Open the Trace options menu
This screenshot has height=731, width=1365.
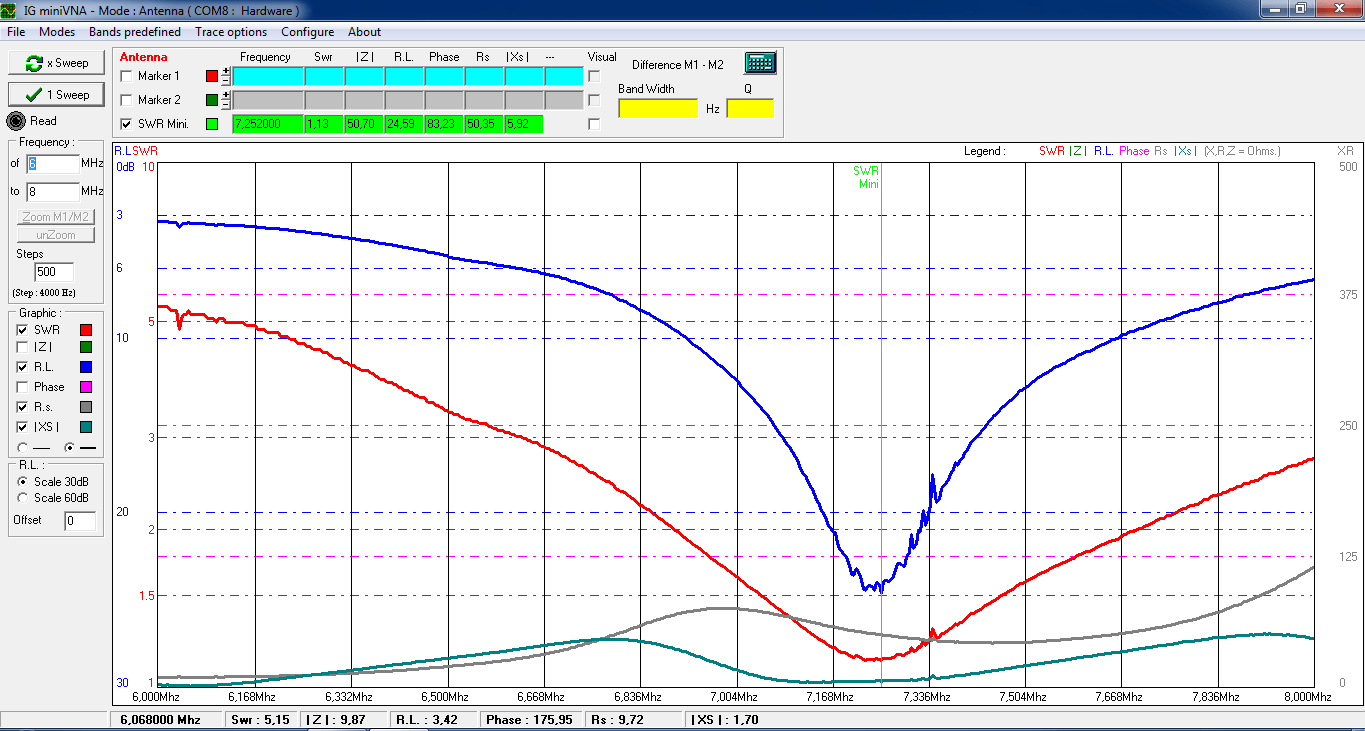click(x=231, y=32)
